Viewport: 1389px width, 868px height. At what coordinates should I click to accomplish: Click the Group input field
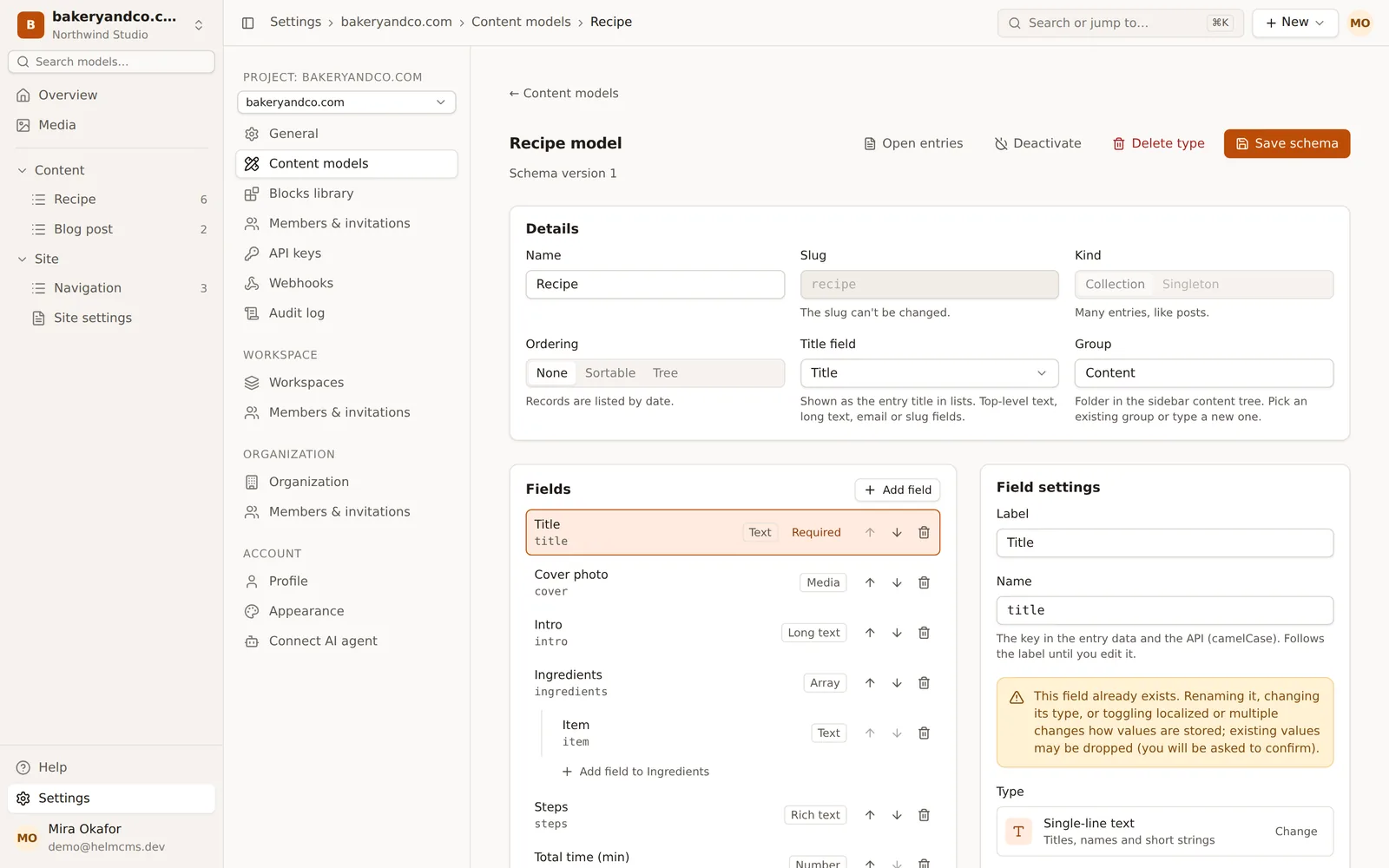pos(1203,373)
